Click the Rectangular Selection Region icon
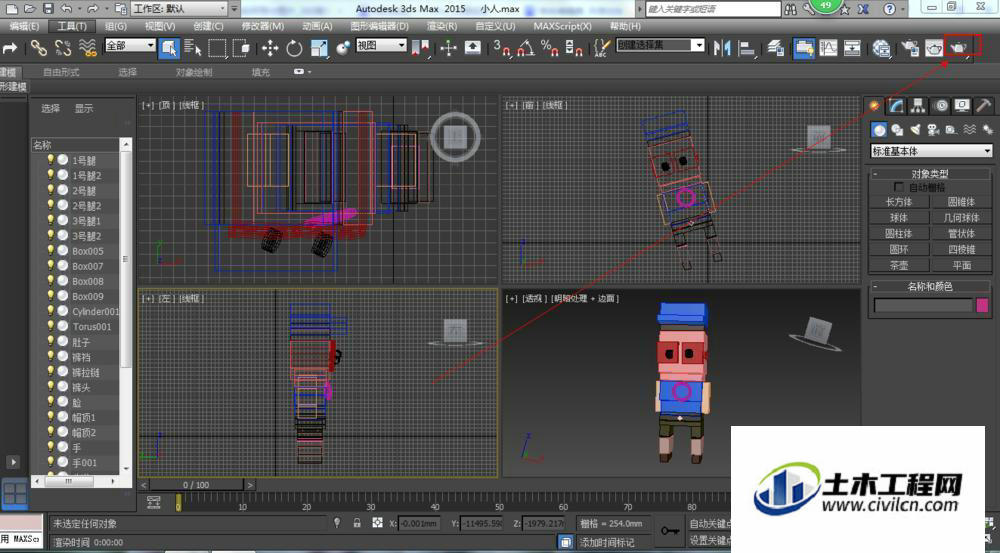The height and width of the screenshot is (553, 1000). click(x=217, y=48)
